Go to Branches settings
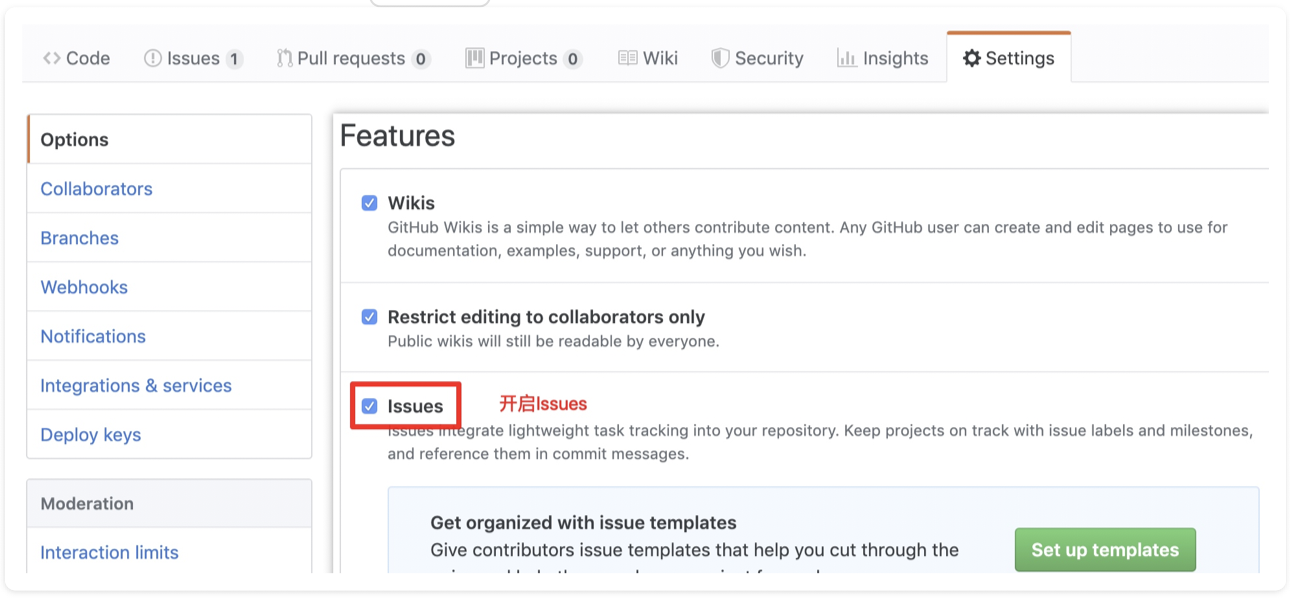The image size is (1290, 602). tap(79, 238)
